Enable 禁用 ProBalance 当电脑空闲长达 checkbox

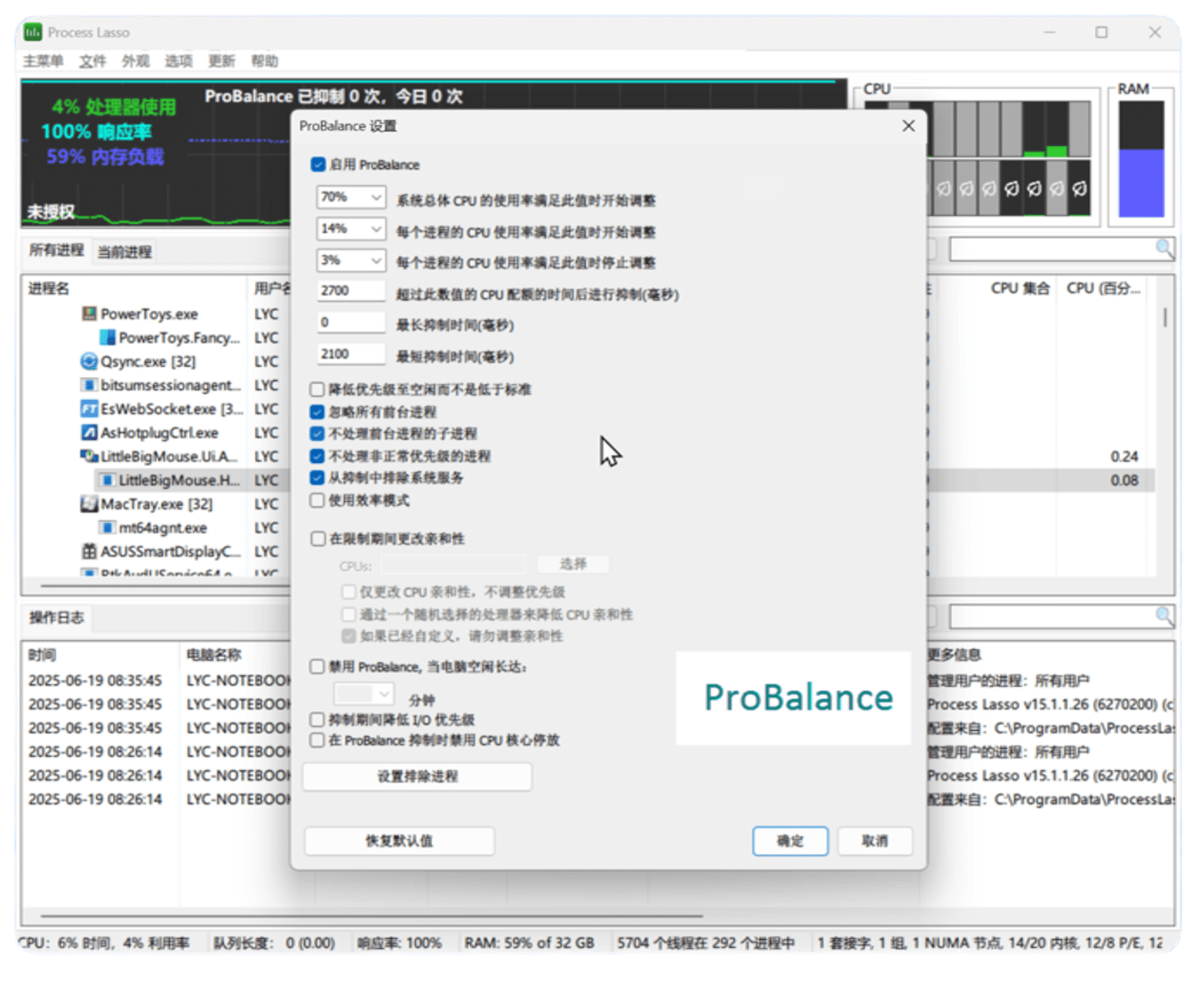pyautogui.click(x=317, y=666)
